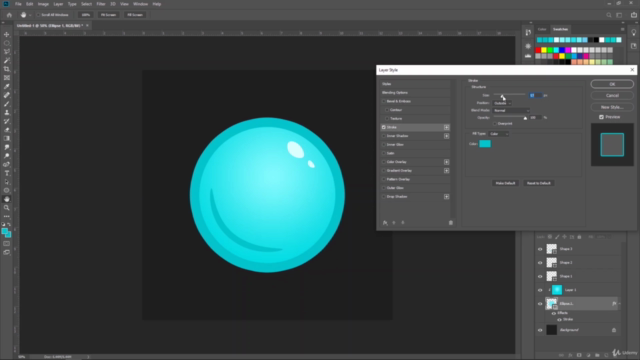Click the Make Default button
The height and width of the screenshot is (360, 640).
pyautogui.click(x=505, y=183)
